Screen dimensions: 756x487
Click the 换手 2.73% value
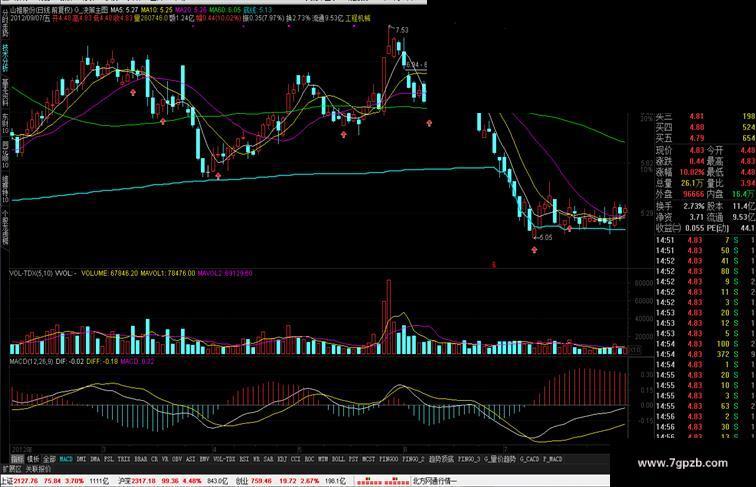[x=693, y=206]
